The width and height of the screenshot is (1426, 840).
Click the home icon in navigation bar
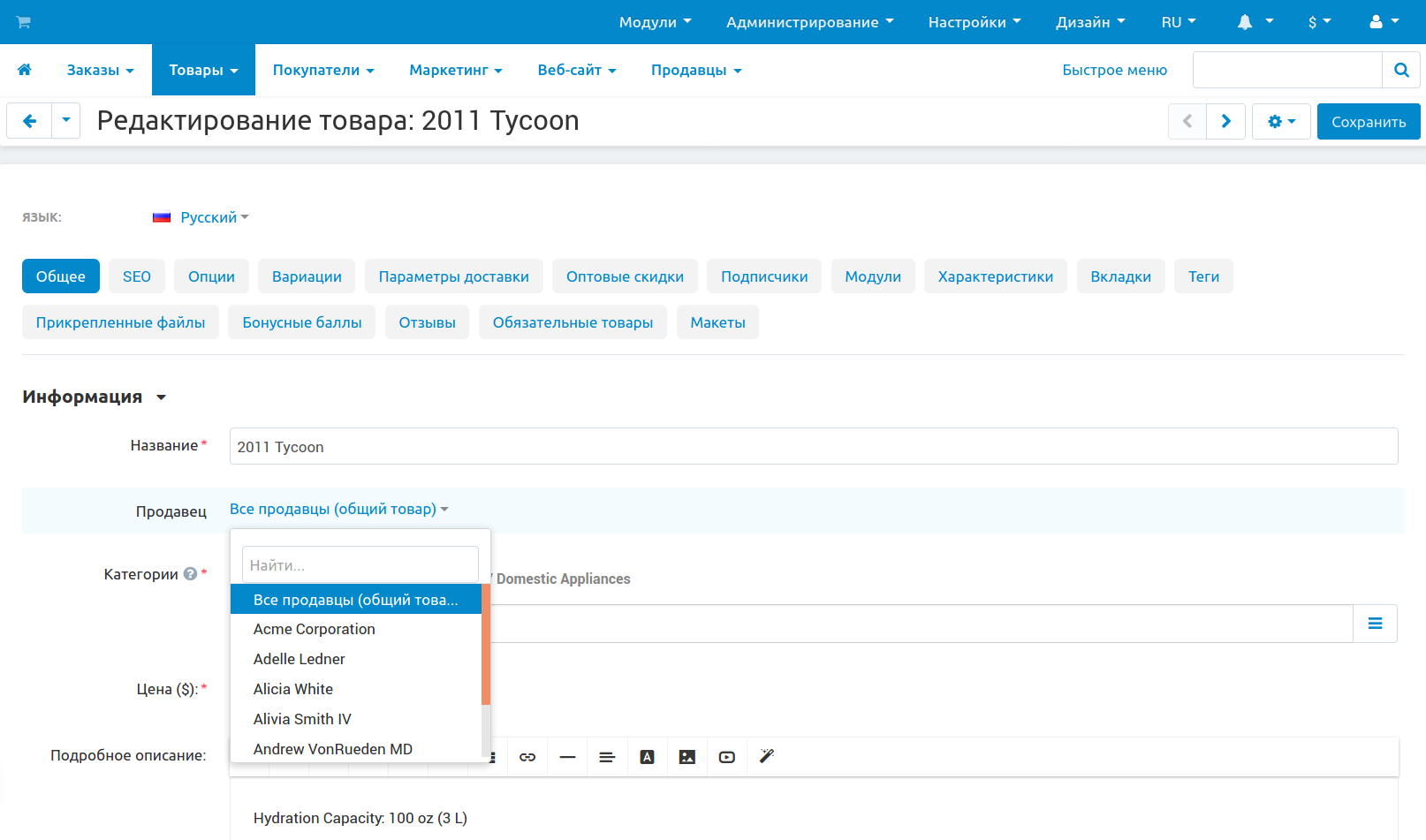point(25,70)
